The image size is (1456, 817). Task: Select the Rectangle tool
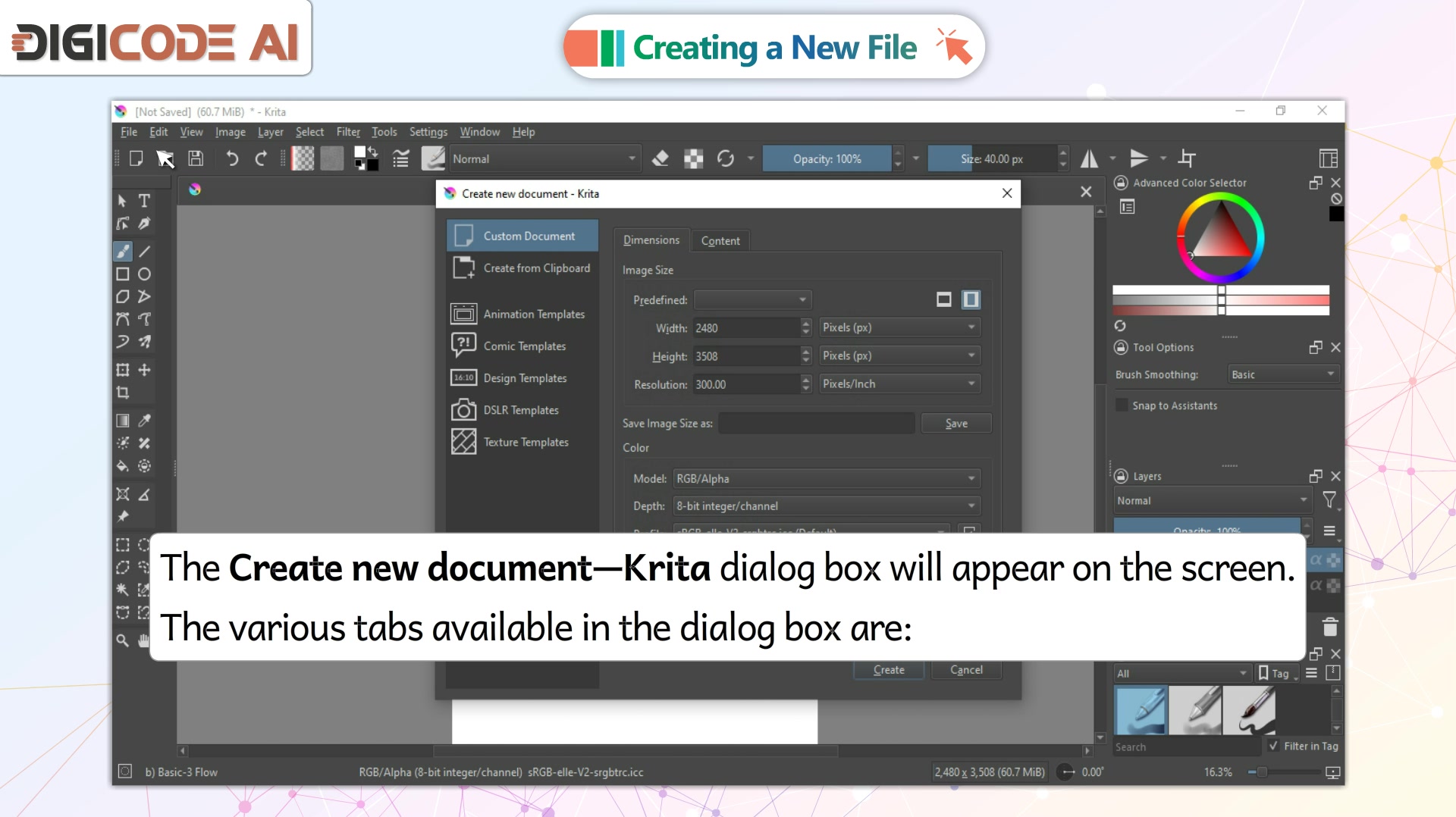[x=122, y=274]
